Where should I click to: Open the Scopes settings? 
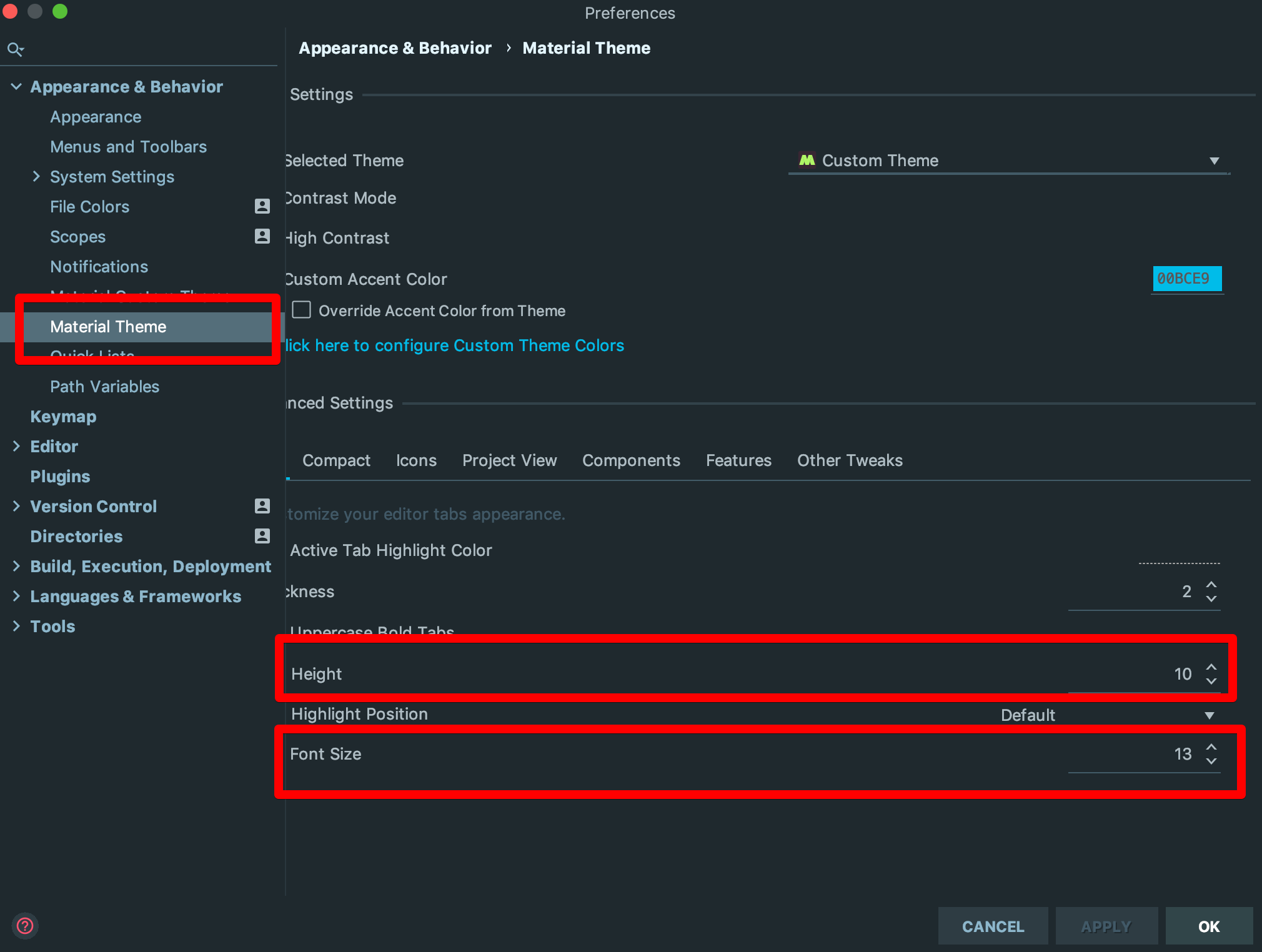pyautogui.click(x=77, y=237)
